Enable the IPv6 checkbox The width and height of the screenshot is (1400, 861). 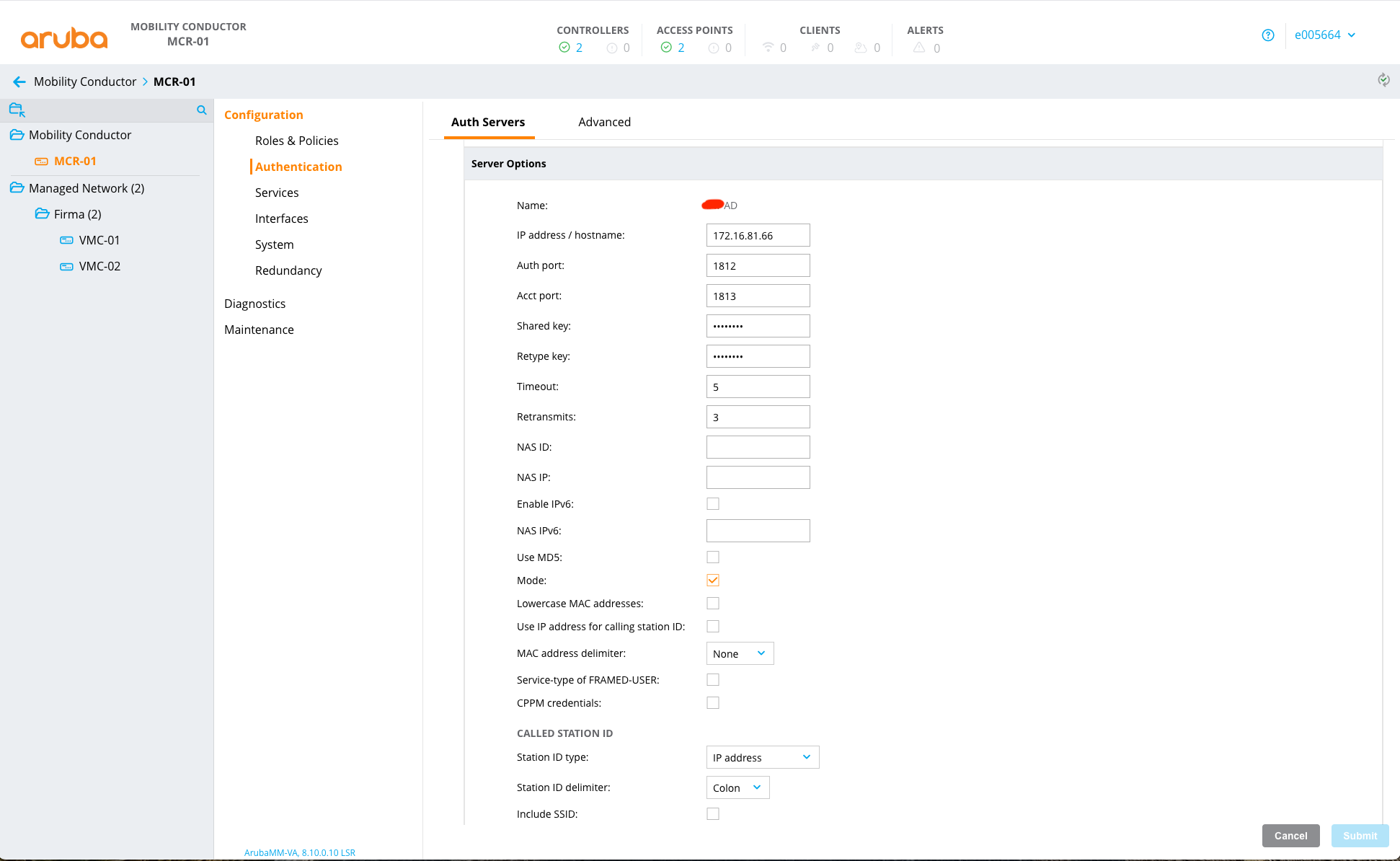713,504
